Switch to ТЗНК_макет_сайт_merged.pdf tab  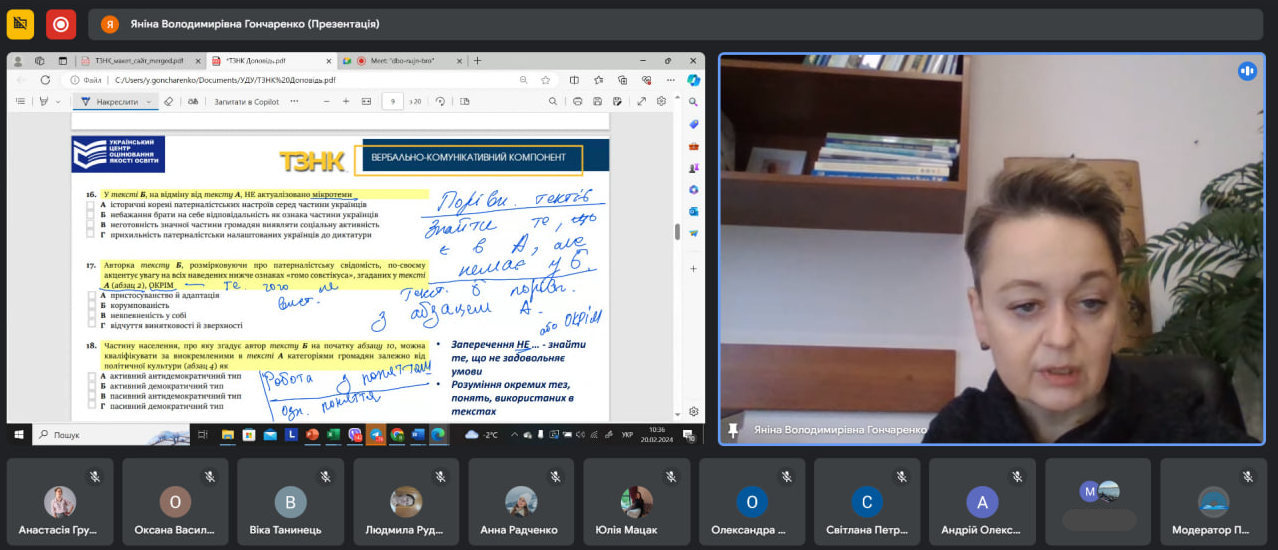[x=138, y=61]
